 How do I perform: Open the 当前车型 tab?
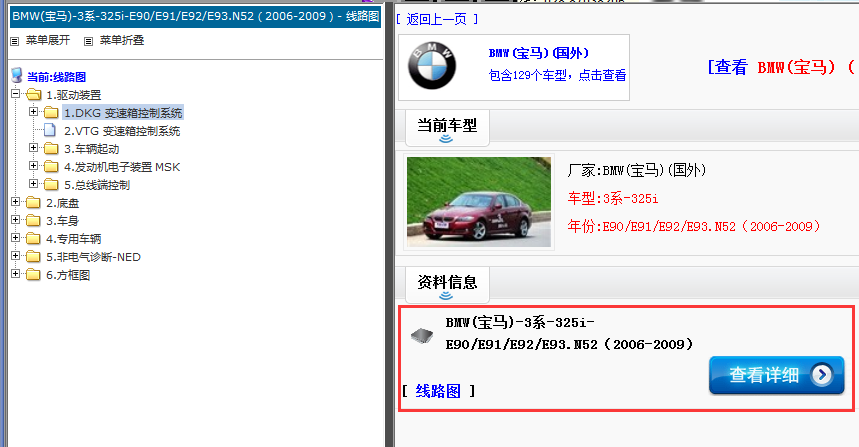coord(447,126)
